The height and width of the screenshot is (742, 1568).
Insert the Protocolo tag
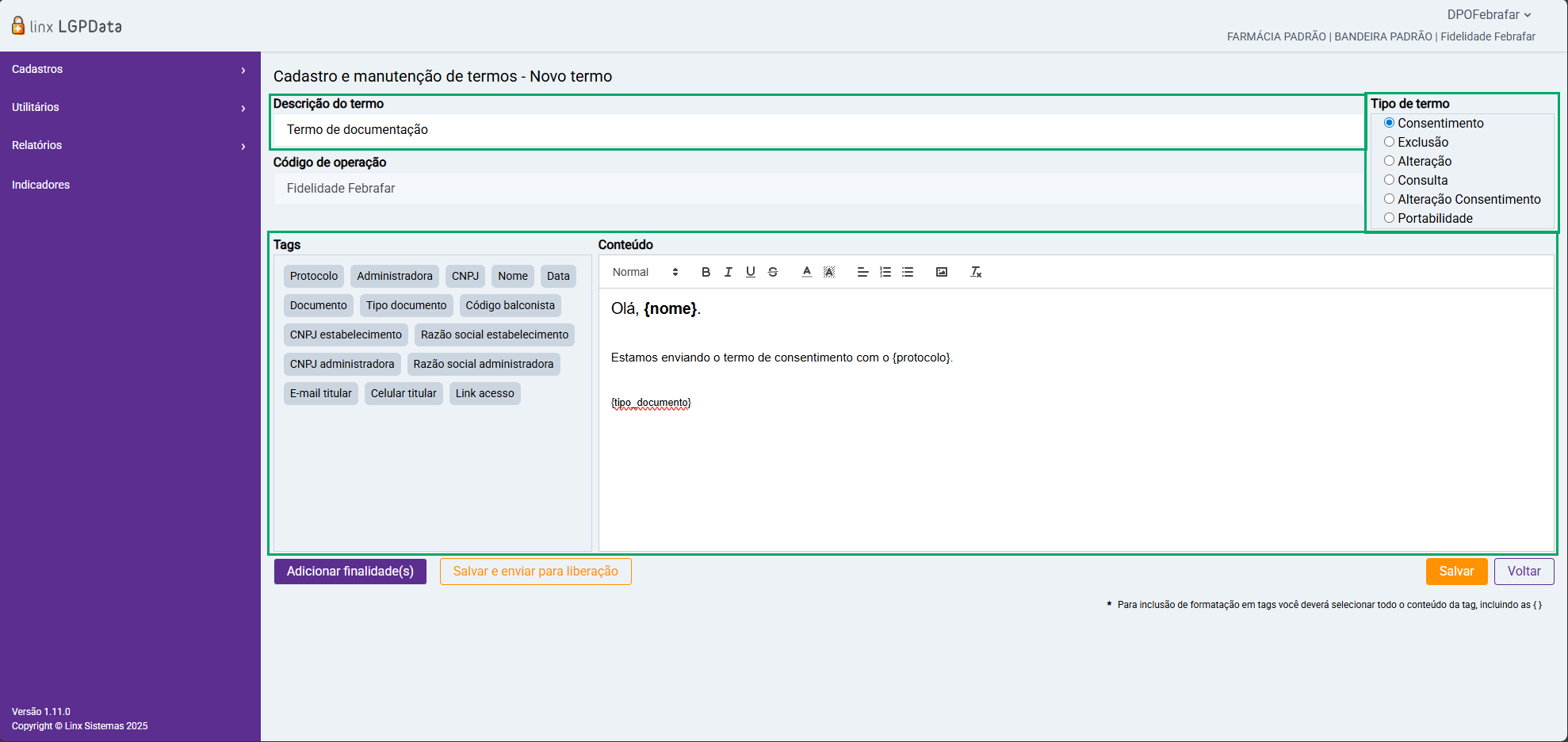point(314,276)
